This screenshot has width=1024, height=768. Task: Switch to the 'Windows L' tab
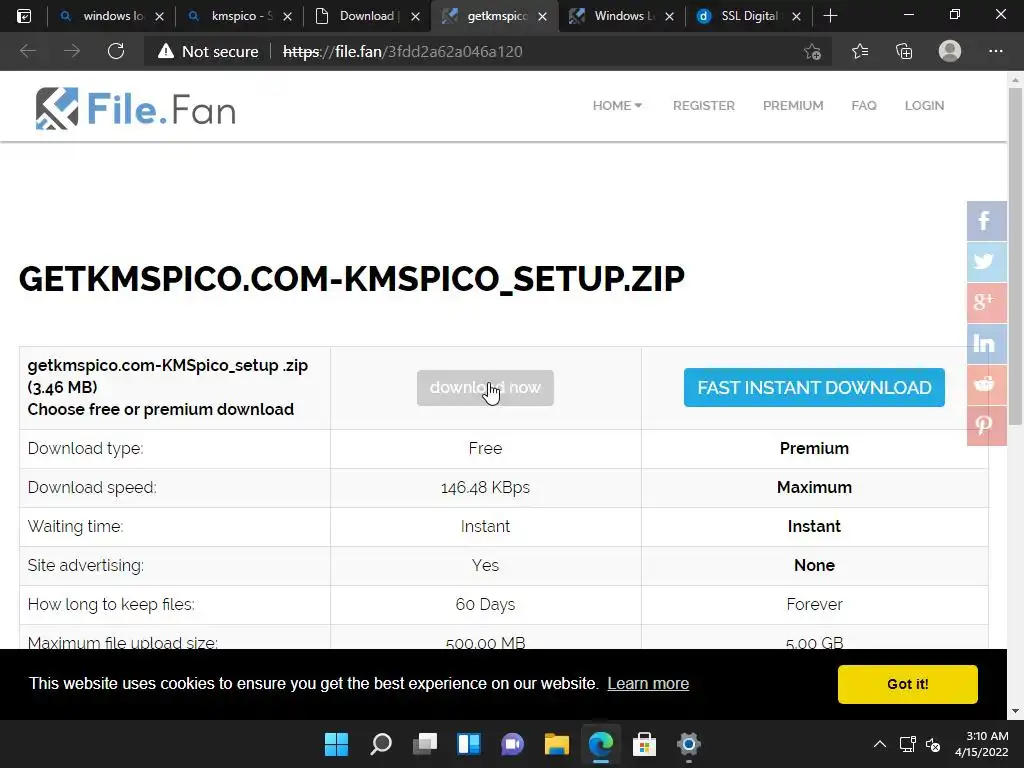(x=622, y=16)
